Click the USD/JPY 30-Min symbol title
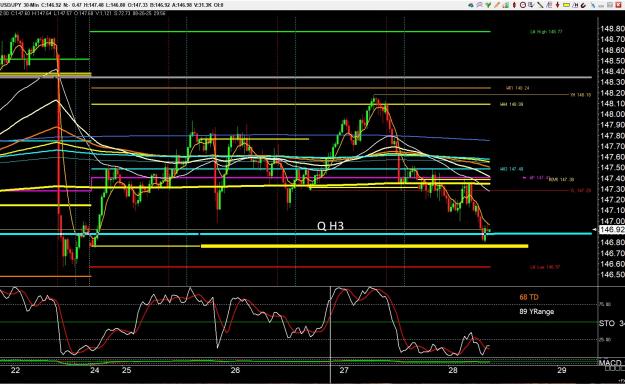The height and width of the screenshot is (384, 625). point(19,5)
